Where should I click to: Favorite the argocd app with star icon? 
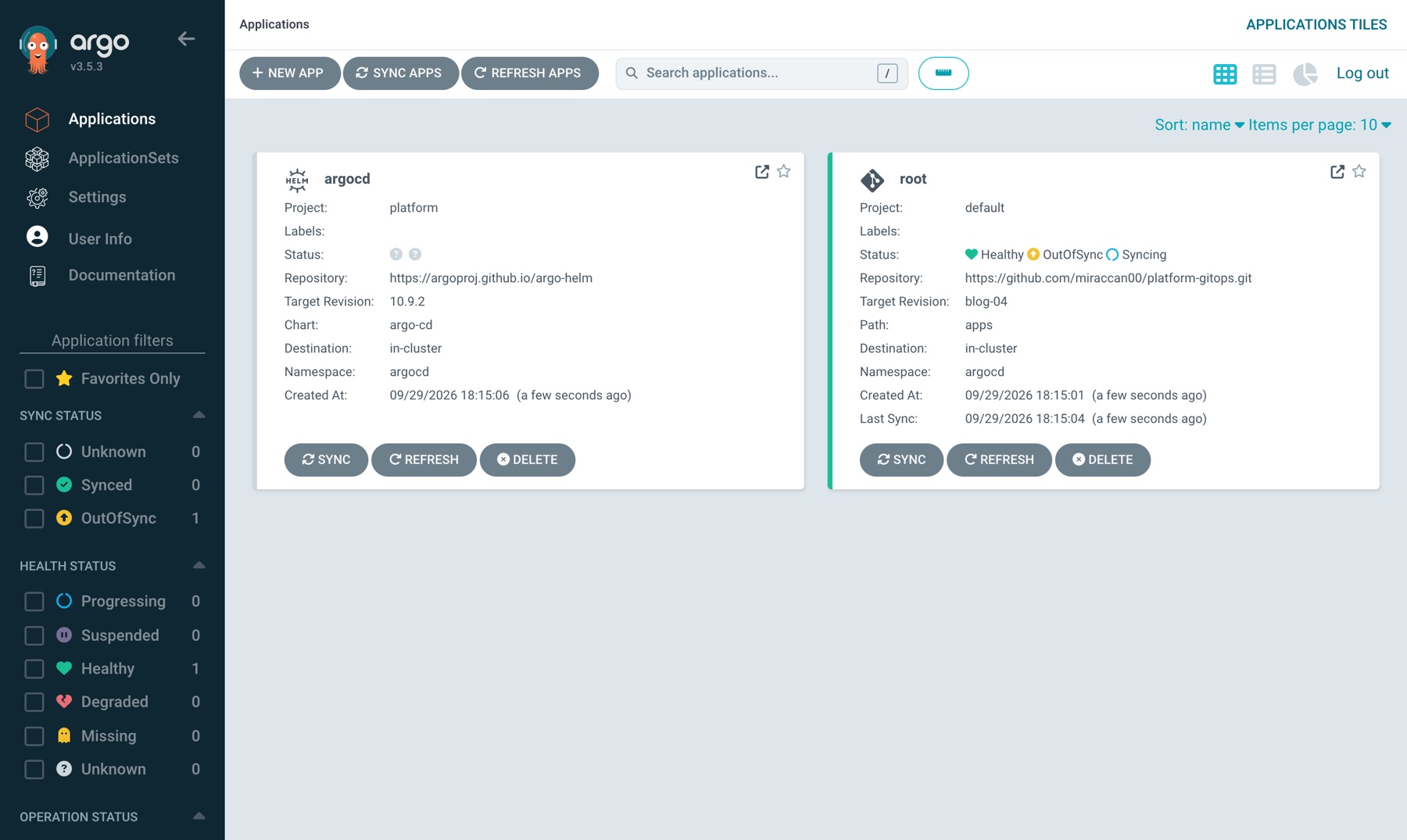tap(784, 171)
